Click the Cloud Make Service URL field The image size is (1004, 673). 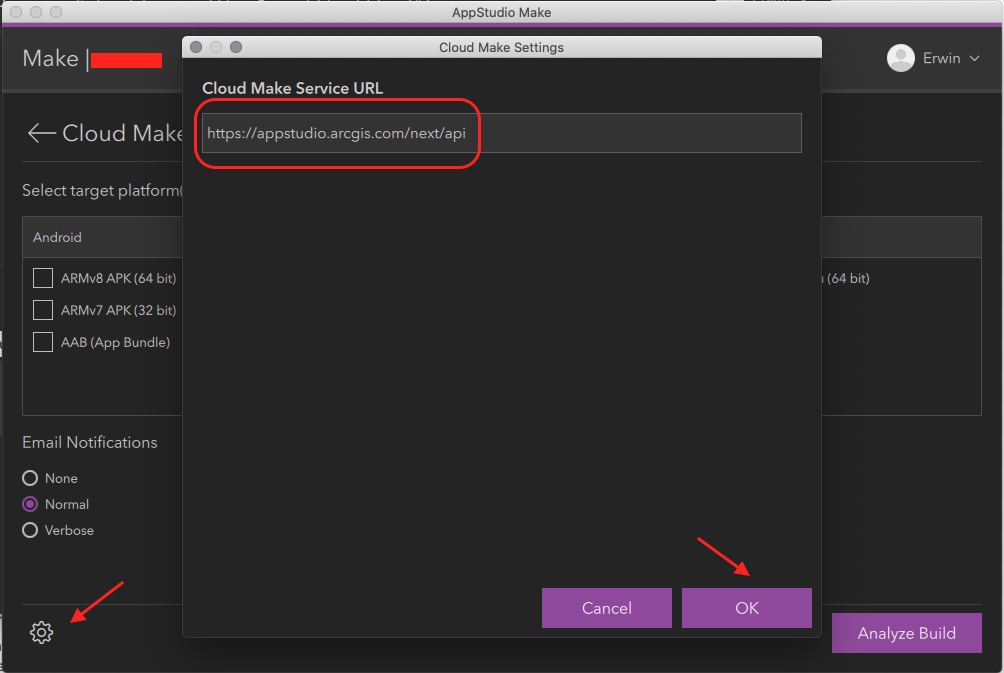[x=501, y=133]
